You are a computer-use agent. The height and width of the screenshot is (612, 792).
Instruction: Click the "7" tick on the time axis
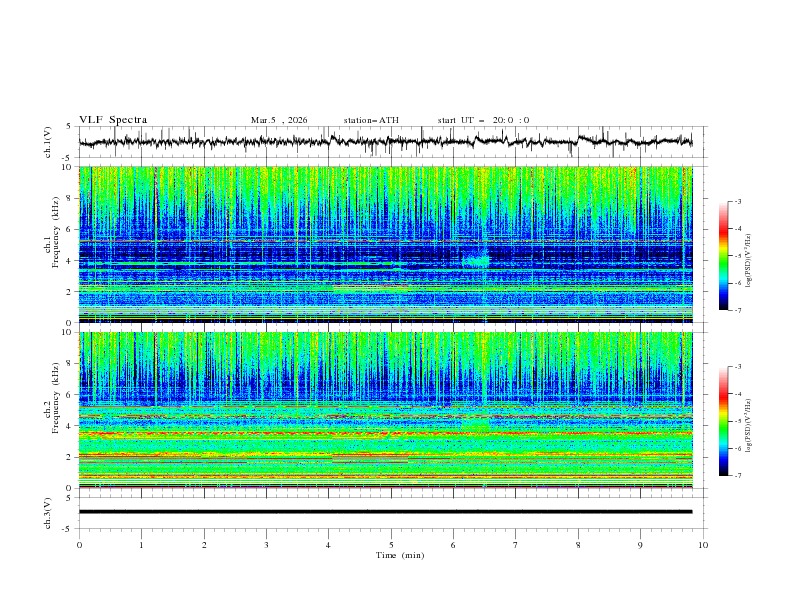tap(516, 545)
